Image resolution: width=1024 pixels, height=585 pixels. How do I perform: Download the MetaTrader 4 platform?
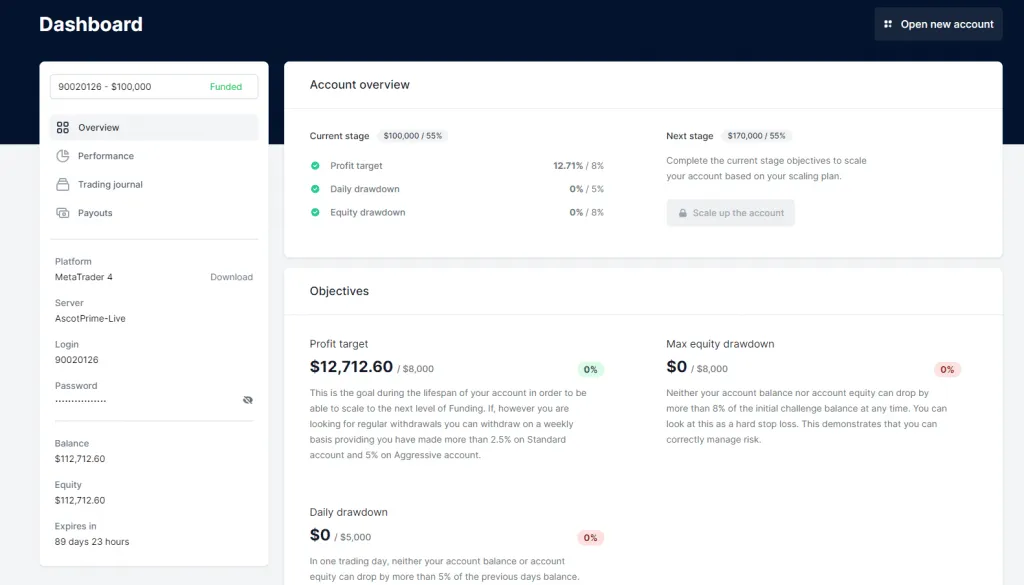coord(231,277)
